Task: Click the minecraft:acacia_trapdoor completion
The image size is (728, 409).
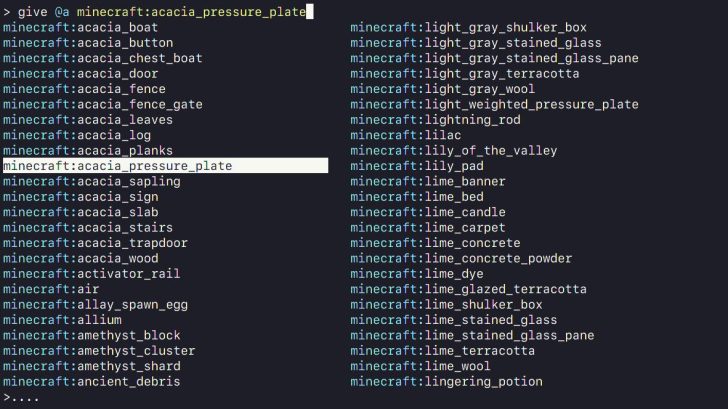Action: [95, 243]
